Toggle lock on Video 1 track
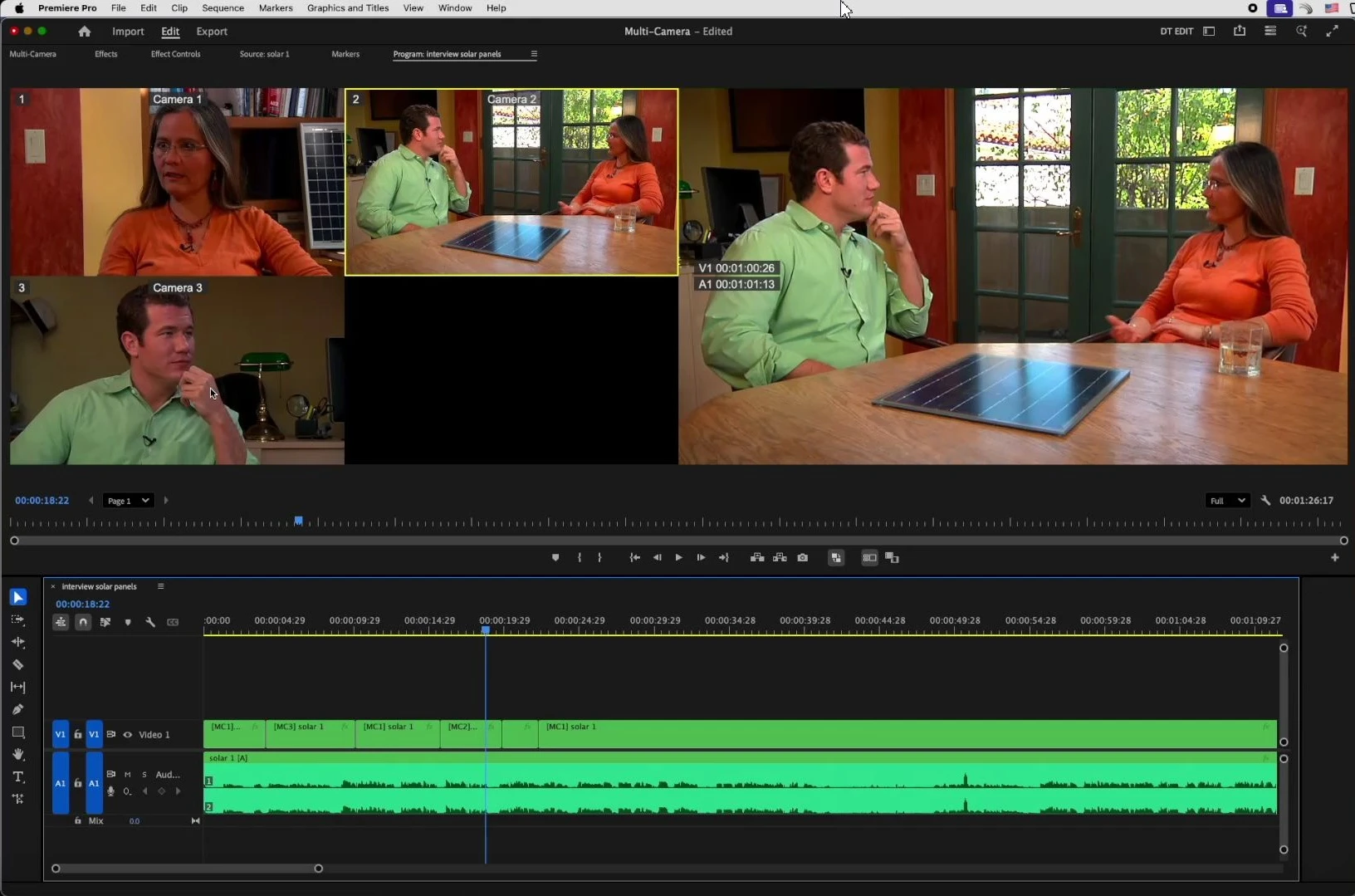Image resolution: width=1355 pixels, height=896 pixels. (x=78, y=735)
